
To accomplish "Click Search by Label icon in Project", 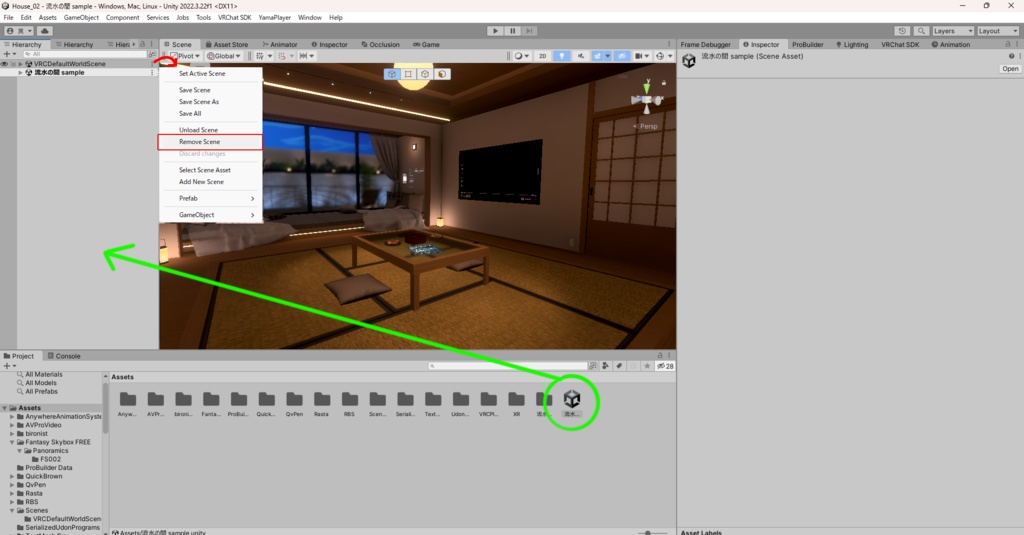I will (619, 366).
